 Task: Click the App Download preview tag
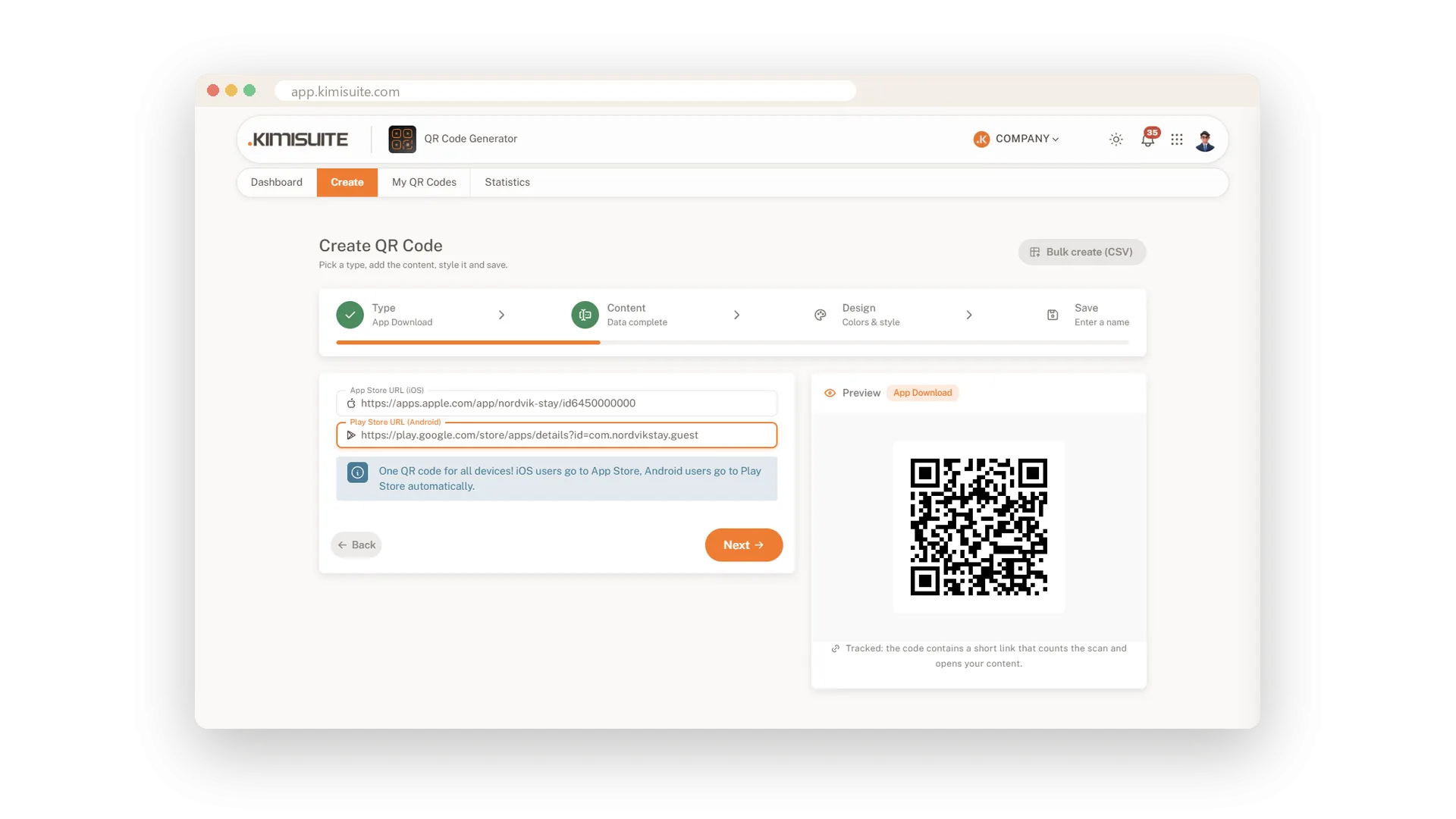pos(922,393)
